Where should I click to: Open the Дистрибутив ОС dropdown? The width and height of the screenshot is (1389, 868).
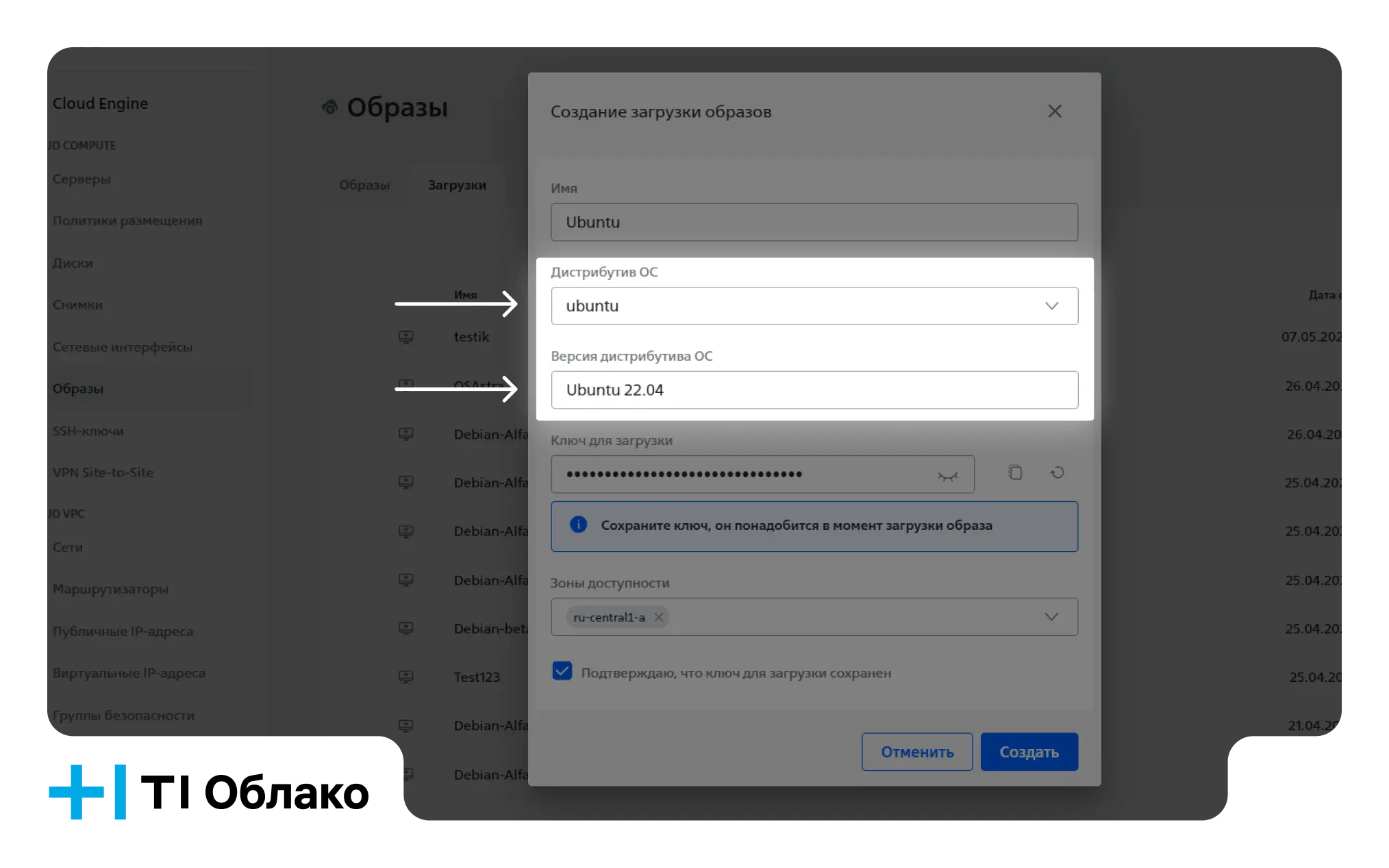[814, 306]
